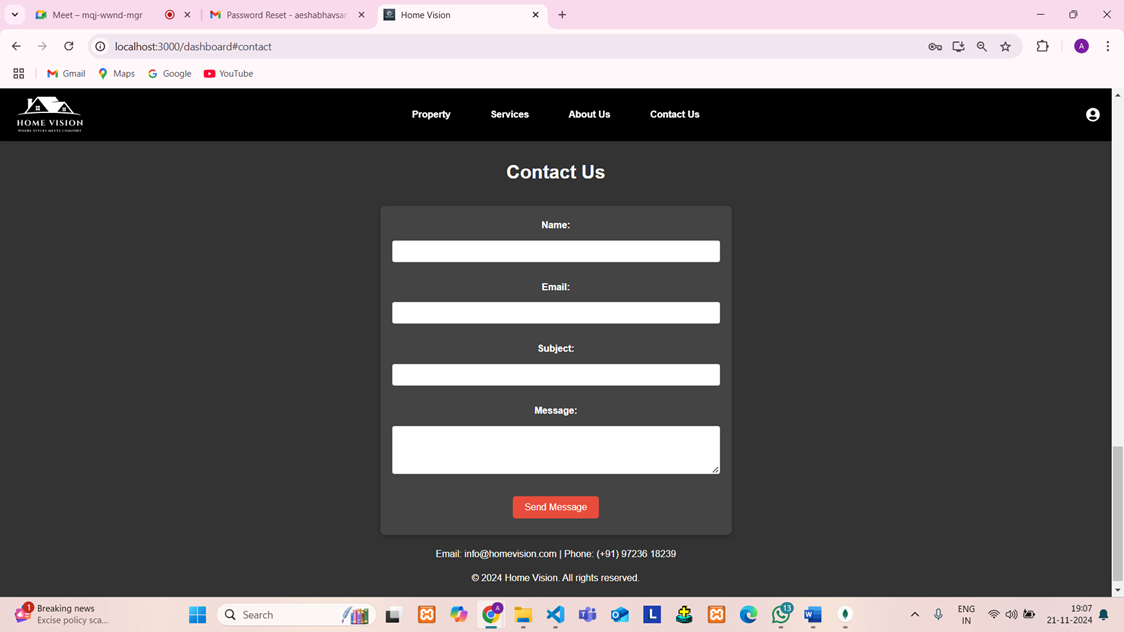Switch to the Password Reset Gmail tab

coord(285,15)
